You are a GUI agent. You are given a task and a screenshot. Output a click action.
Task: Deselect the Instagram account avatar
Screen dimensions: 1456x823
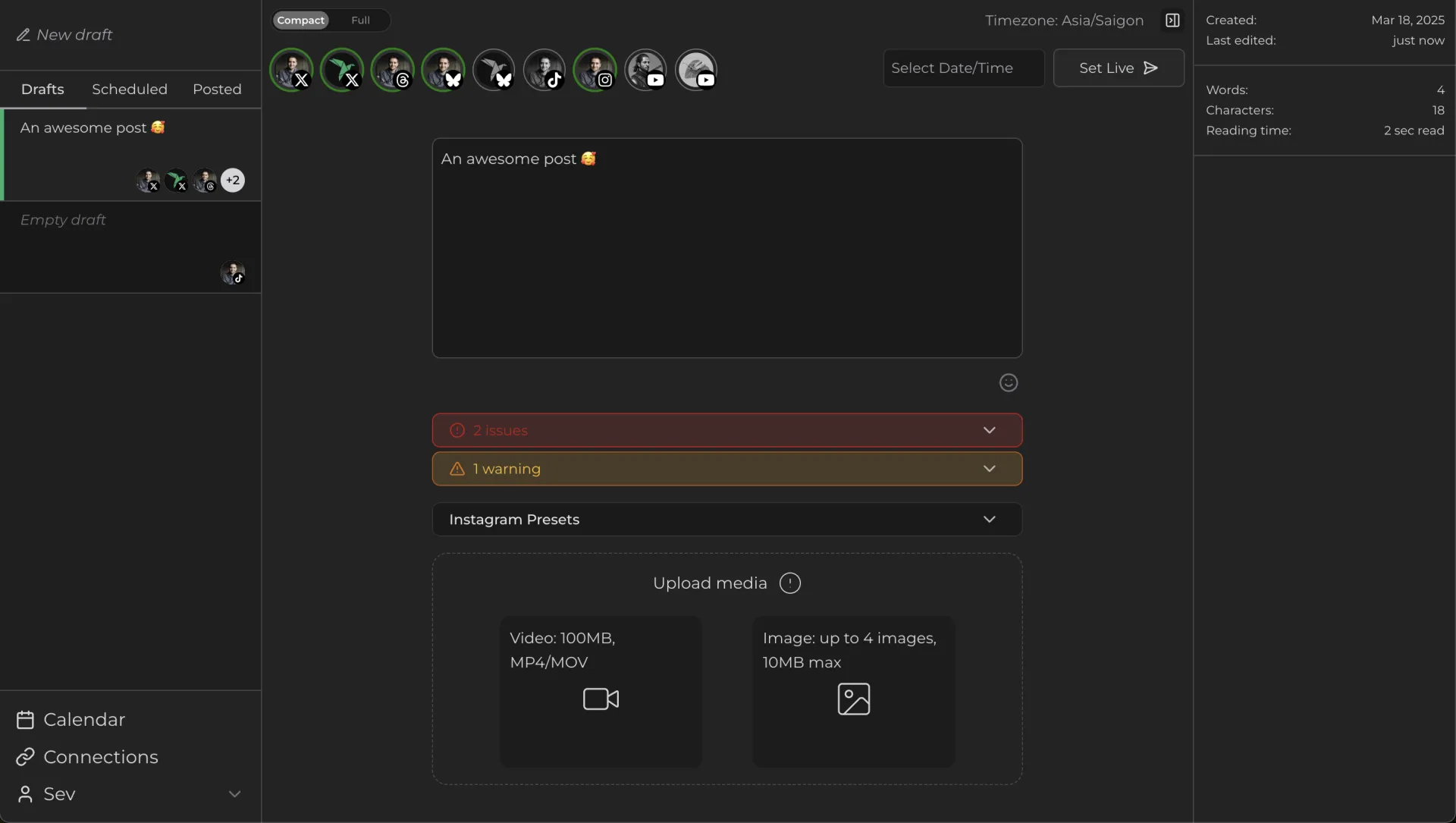[x=595, y=70]
